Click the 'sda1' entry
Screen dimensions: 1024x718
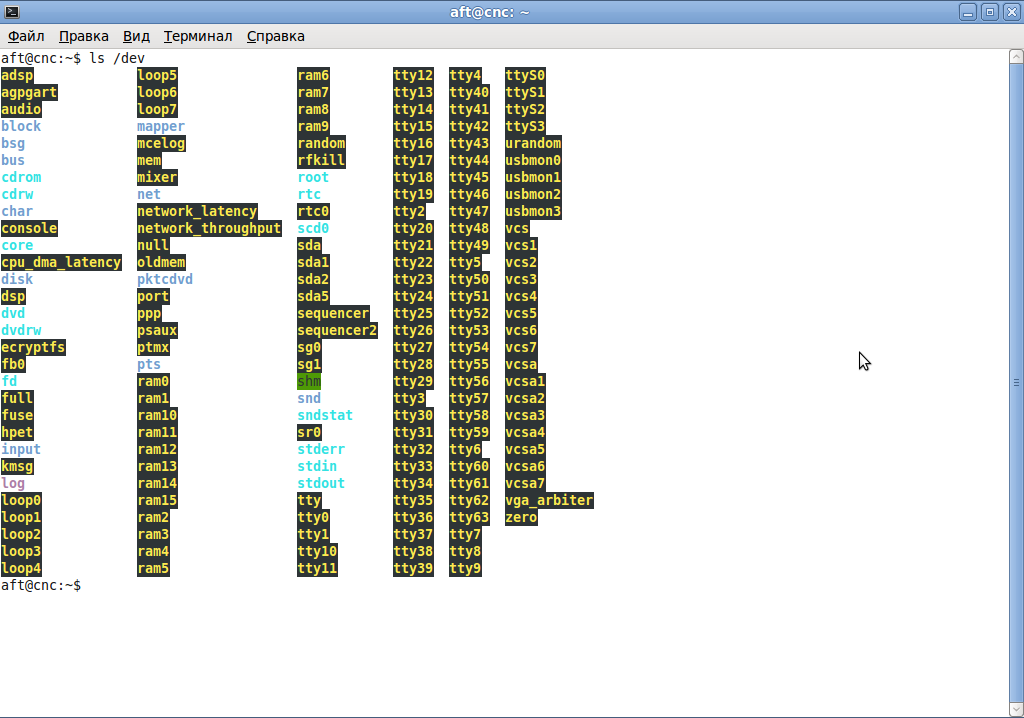[313, 262]
